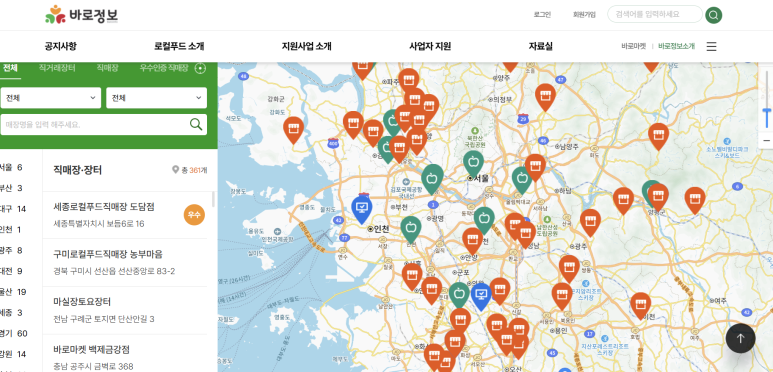
Task: Click the map zoom slider handle
Action: pos(767,112)
